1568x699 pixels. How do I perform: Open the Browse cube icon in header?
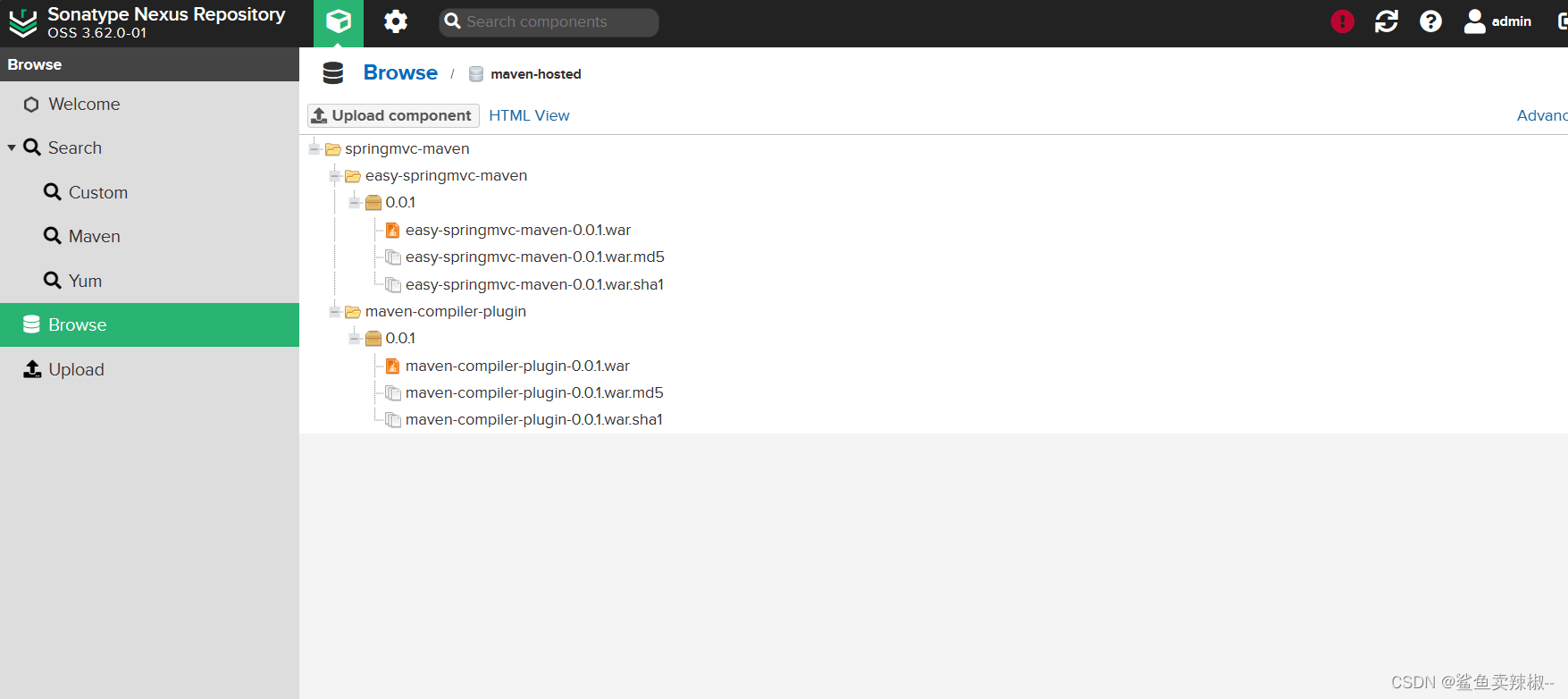click(x=339, y=21)
